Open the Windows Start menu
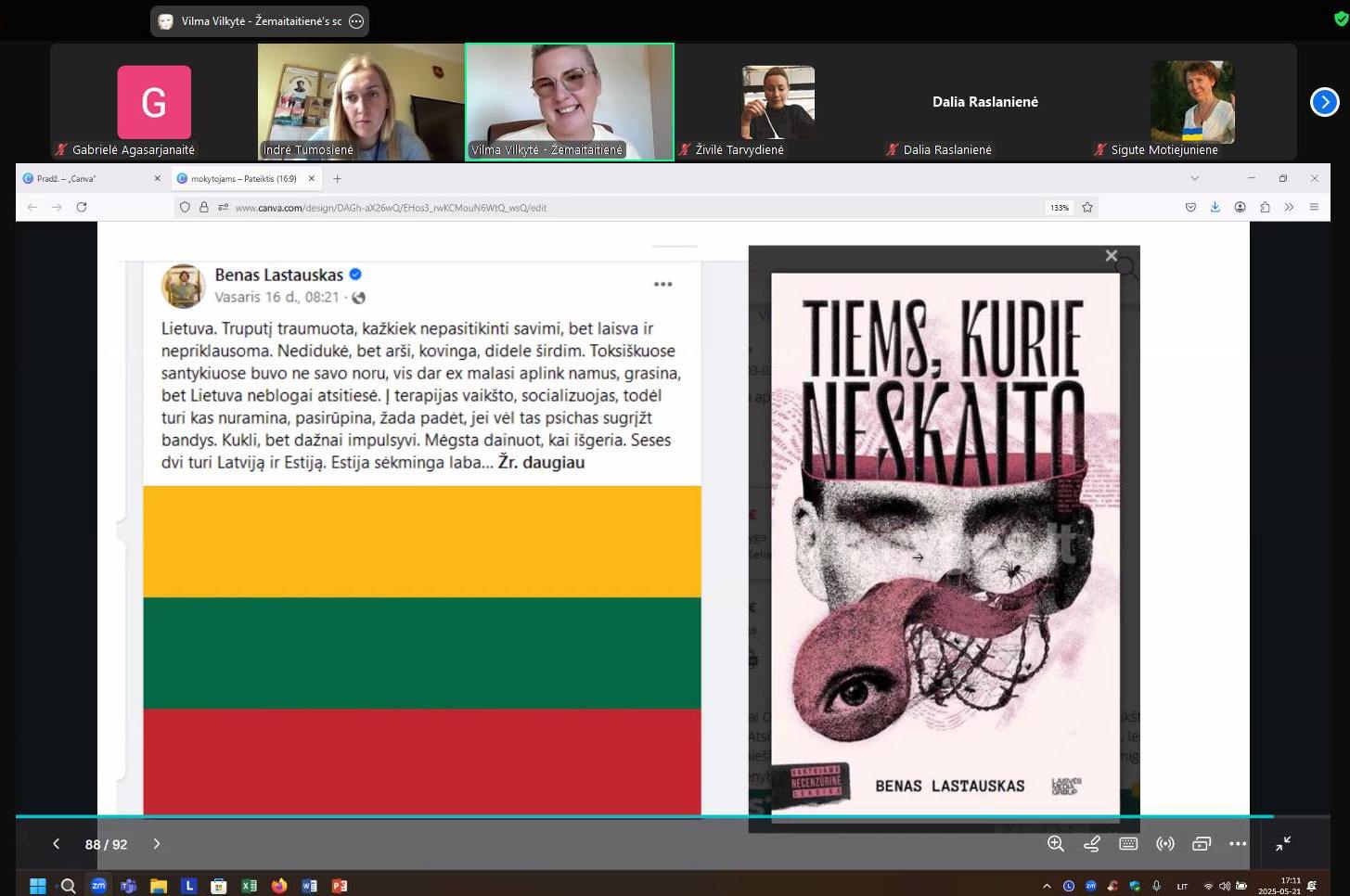The height and width of the screenshot is (896, 1350). point(38,886)
